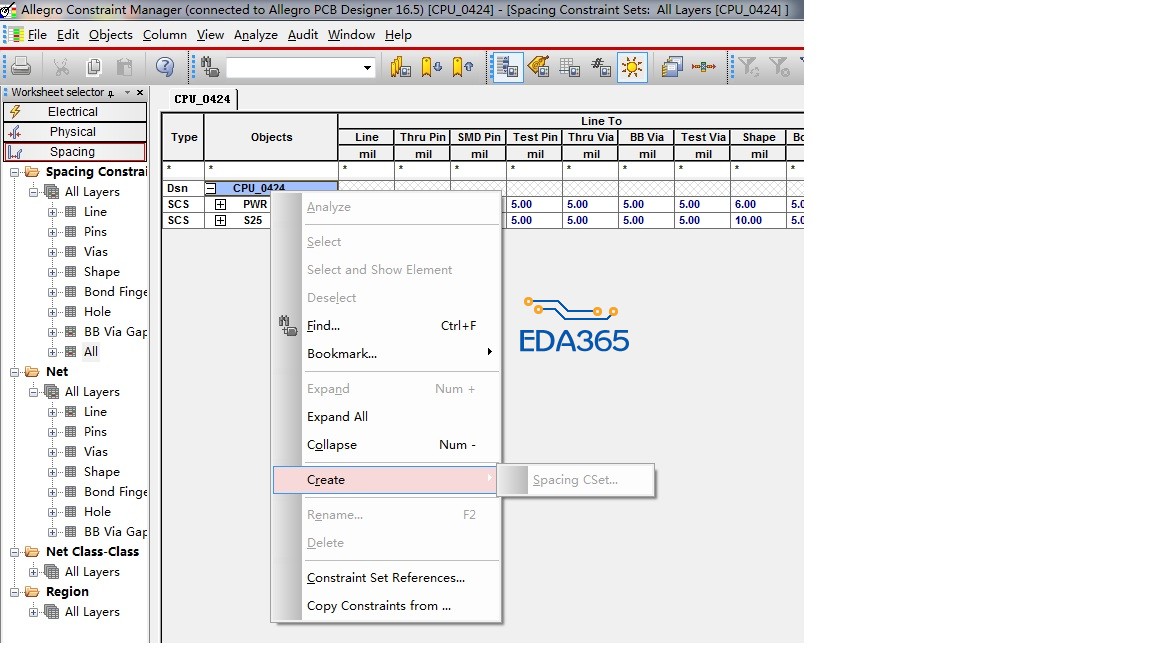Click the first filter funnel icon
The image size is (1152, 648).
pyautogui.click(x=749, y=67)
